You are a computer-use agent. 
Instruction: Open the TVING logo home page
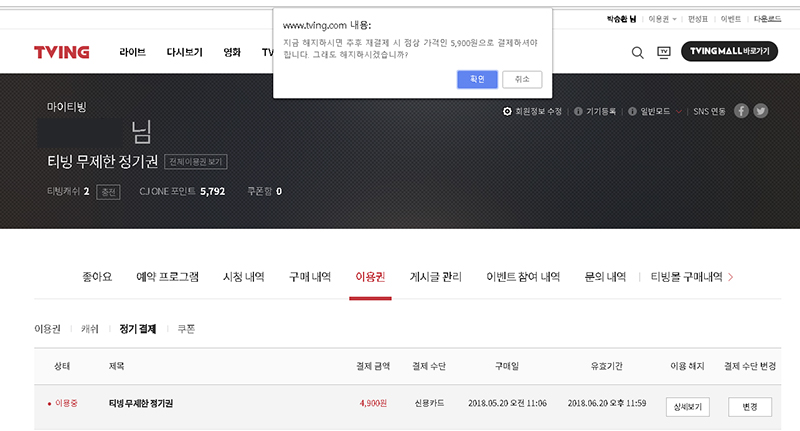62,52
